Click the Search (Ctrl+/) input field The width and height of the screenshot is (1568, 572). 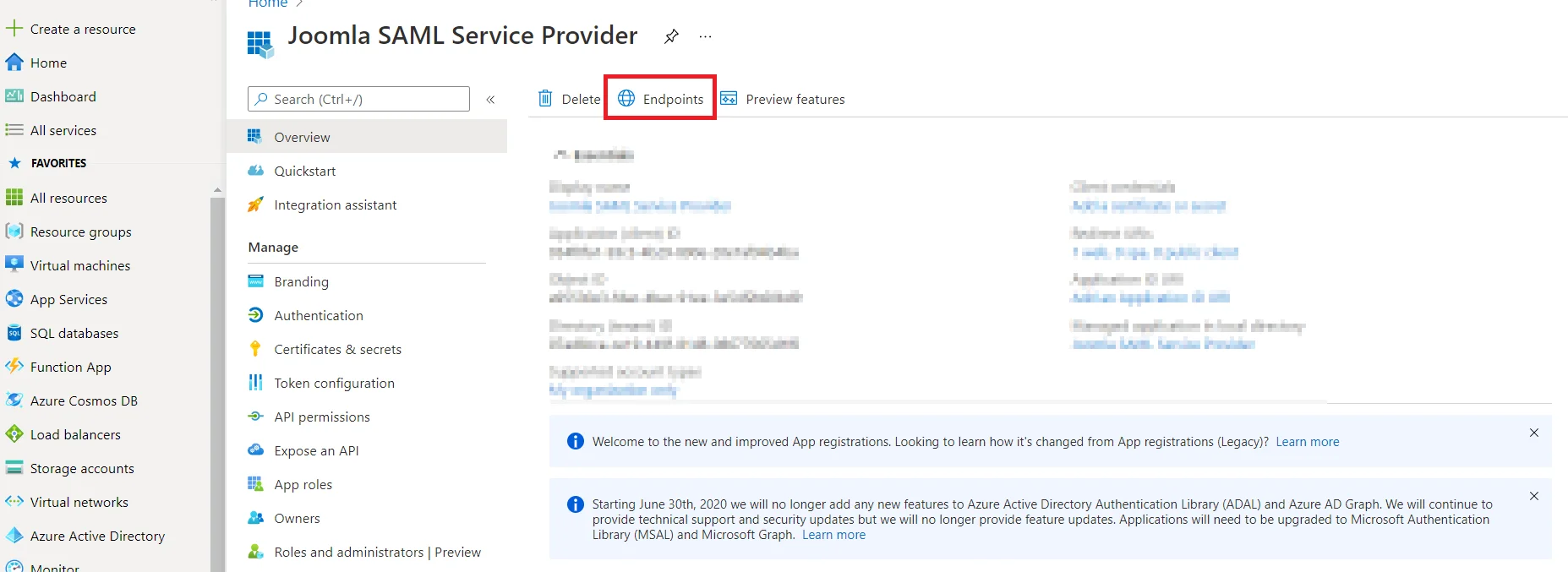click(x=358, y=99)
